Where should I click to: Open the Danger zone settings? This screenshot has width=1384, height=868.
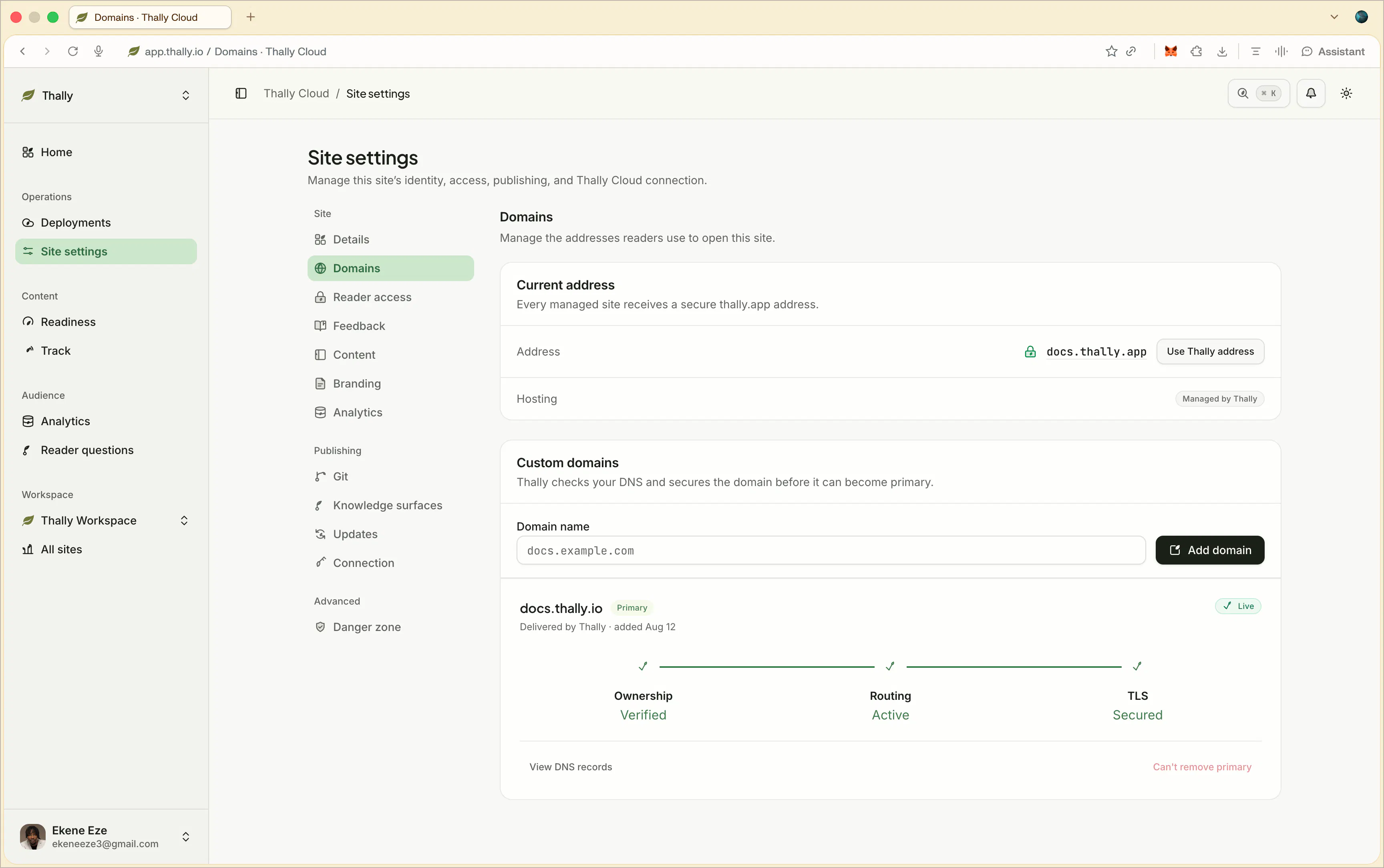tap(391, 627)
